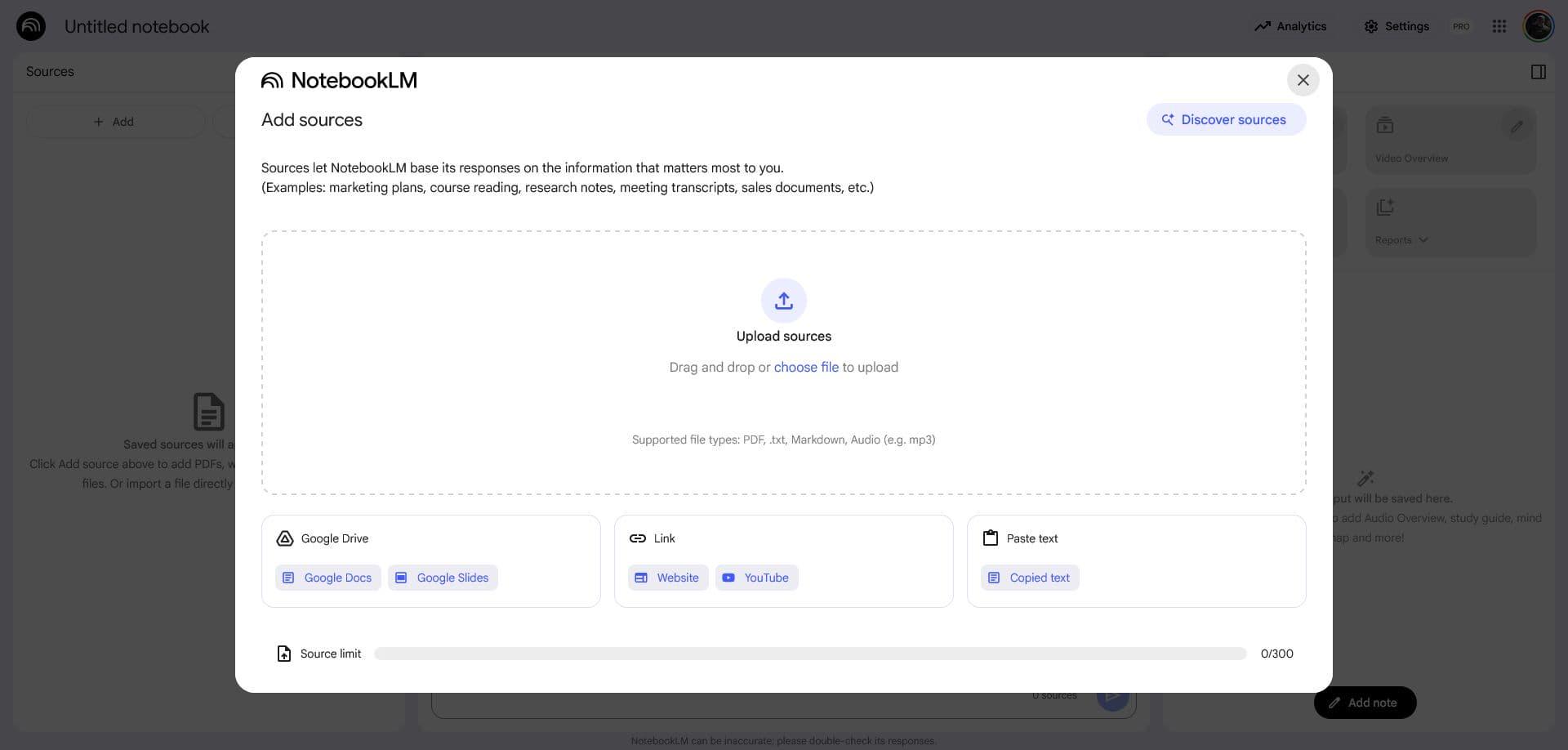Click the Source limit file icon
This screenshot has height=750, width=1568.
pyautogui.click(x=283, y=654)
